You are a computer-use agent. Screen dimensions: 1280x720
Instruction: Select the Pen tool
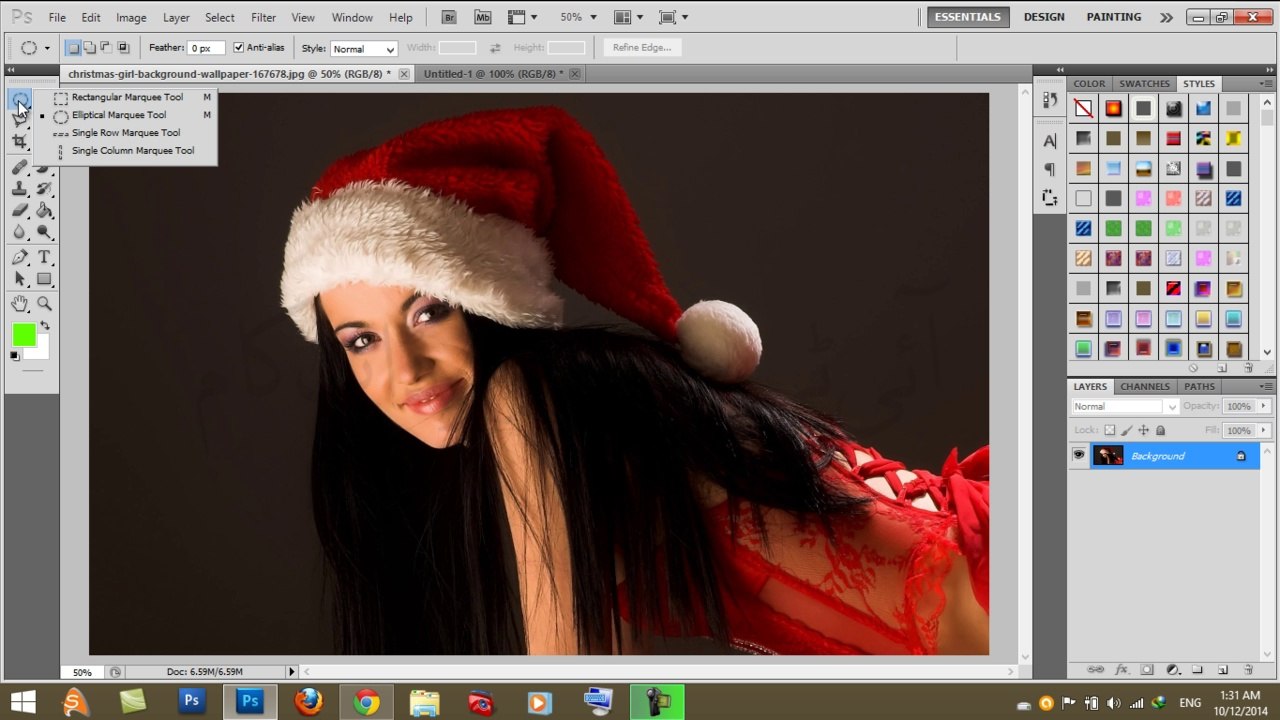coord(20,258)
